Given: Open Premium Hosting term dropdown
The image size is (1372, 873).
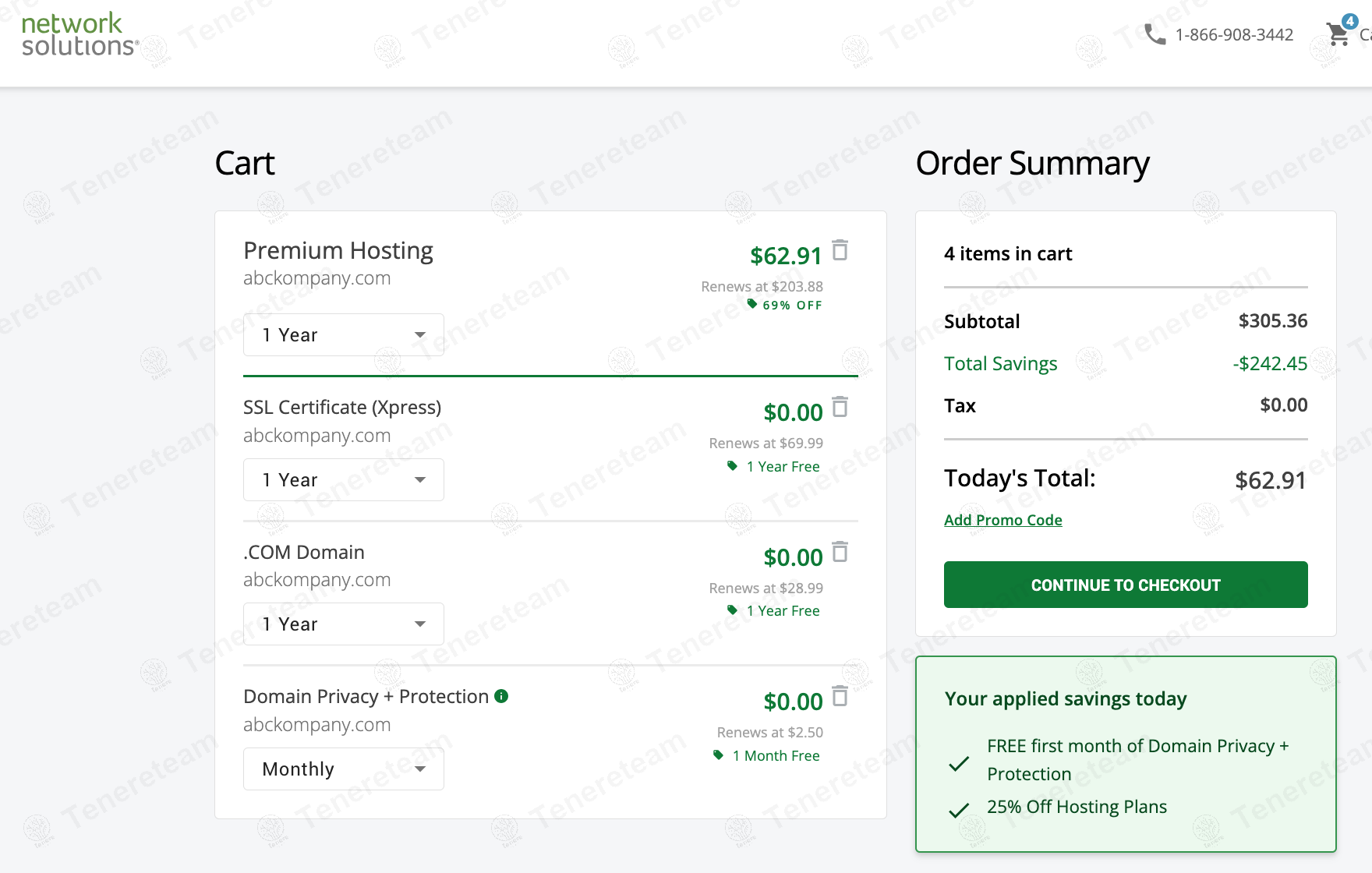Looking at the screenshot, I should coord(343,335).
